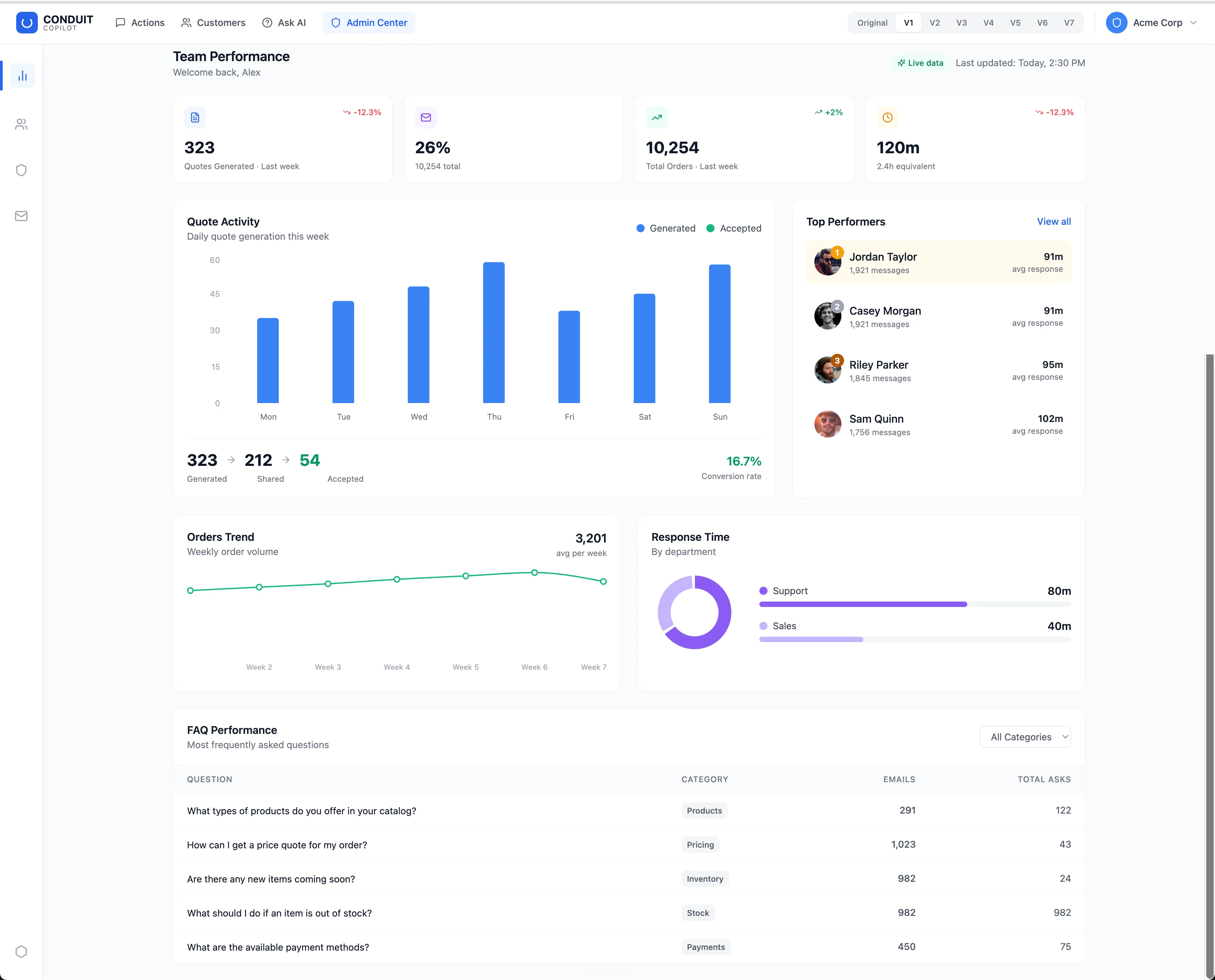The height and width of the screenshot is (980, 1215).
Task: Click the TOTAL ASKS column header
Action: click(x=1044, y=779)
